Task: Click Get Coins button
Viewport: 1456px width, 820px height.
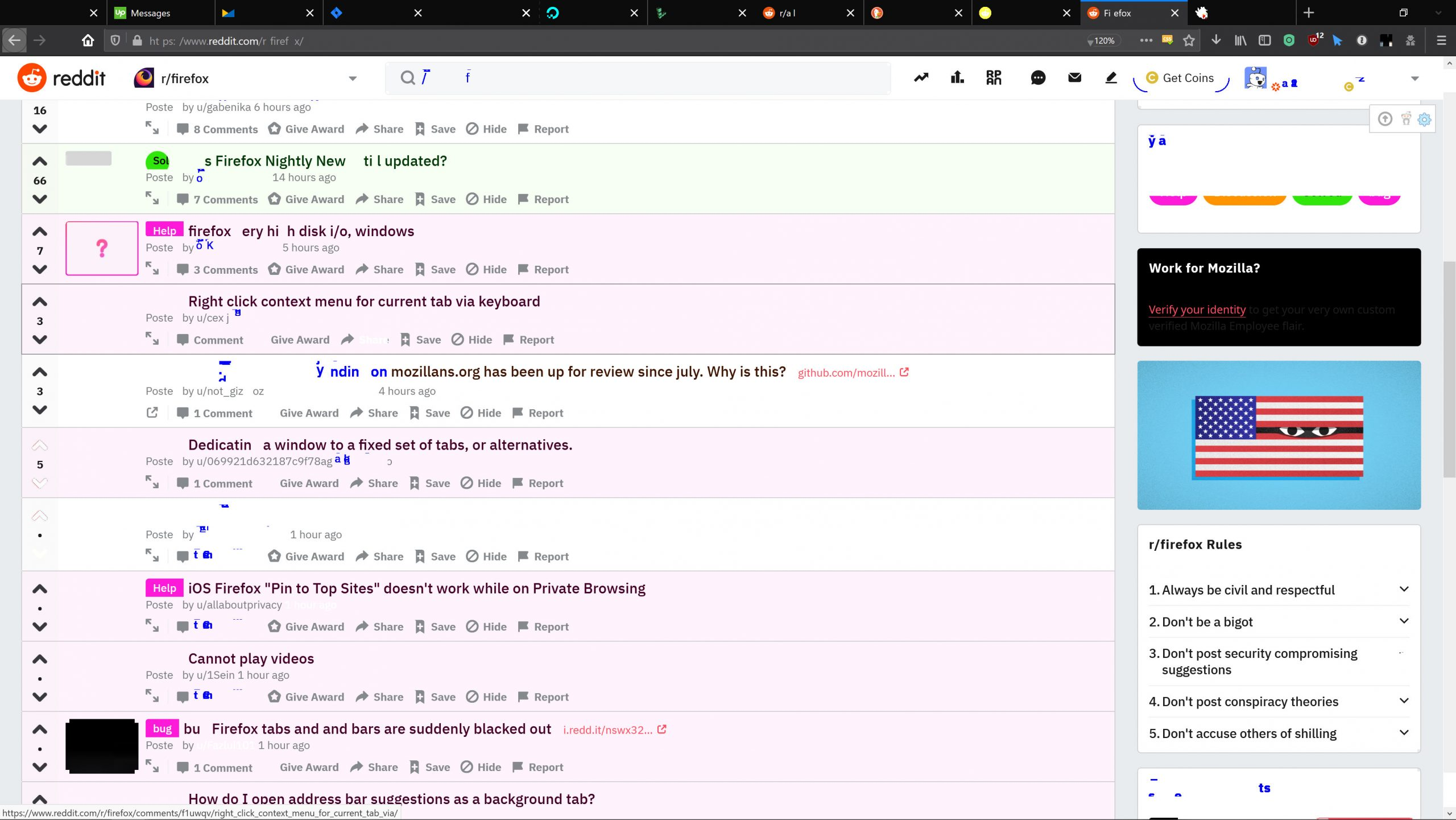Action: pyautogui.click(x=1181, y=78)
